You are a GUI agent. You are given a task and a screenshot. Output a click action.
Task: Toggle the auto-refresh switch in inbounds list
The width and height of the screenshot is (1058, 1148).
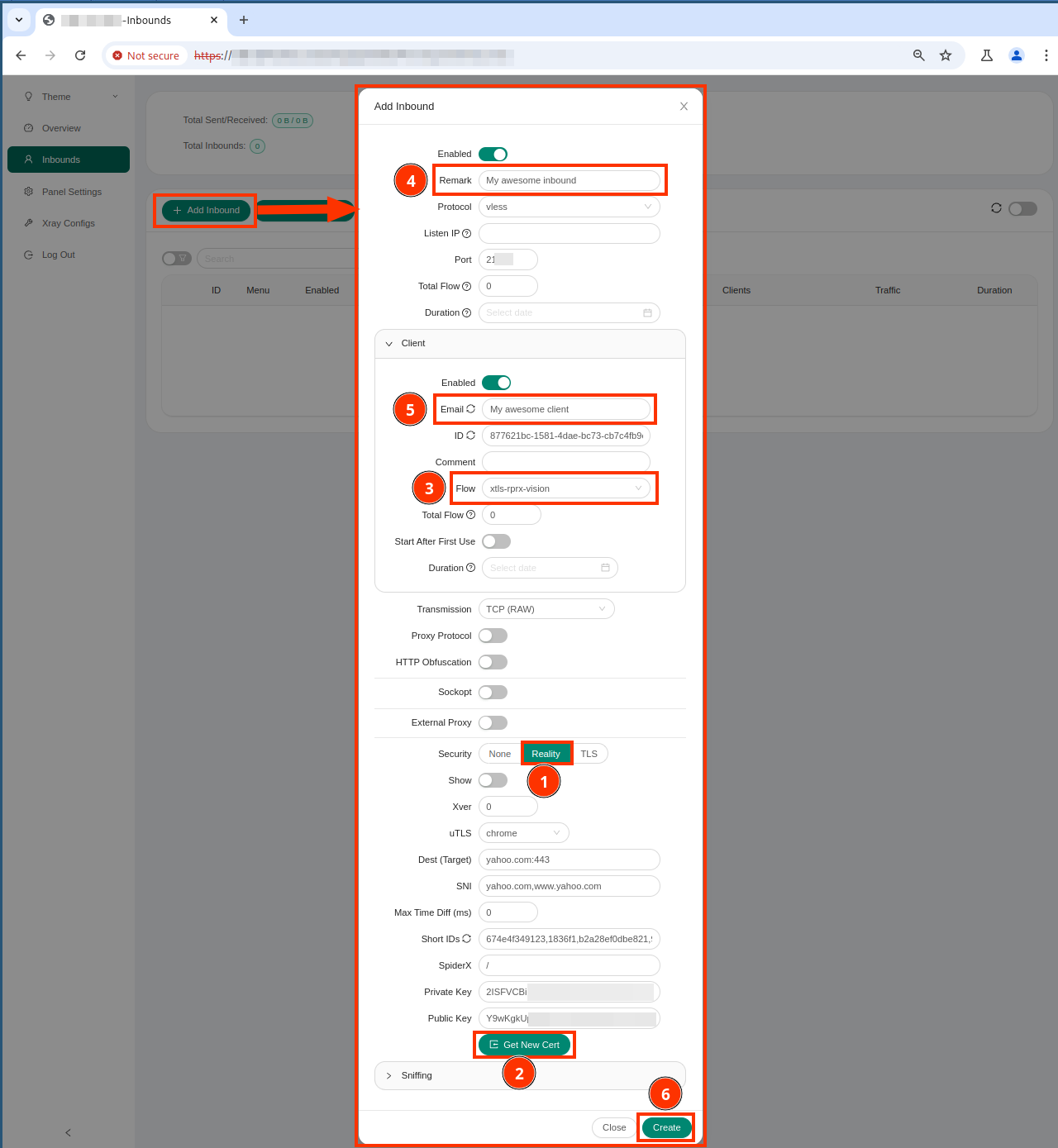[x=1022, y=209]
